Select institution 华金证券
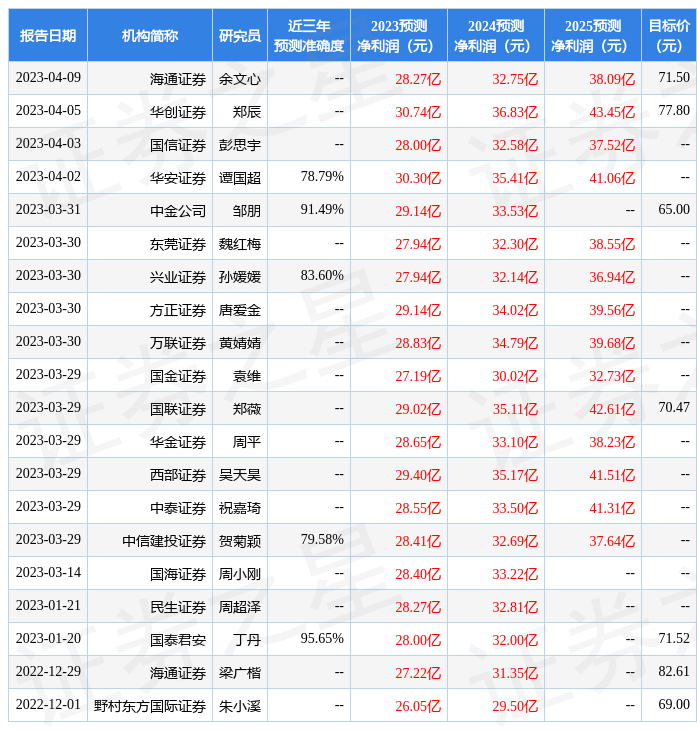This screenshot has height=730, width=697. pyautogui.click(x=177, y=442)
